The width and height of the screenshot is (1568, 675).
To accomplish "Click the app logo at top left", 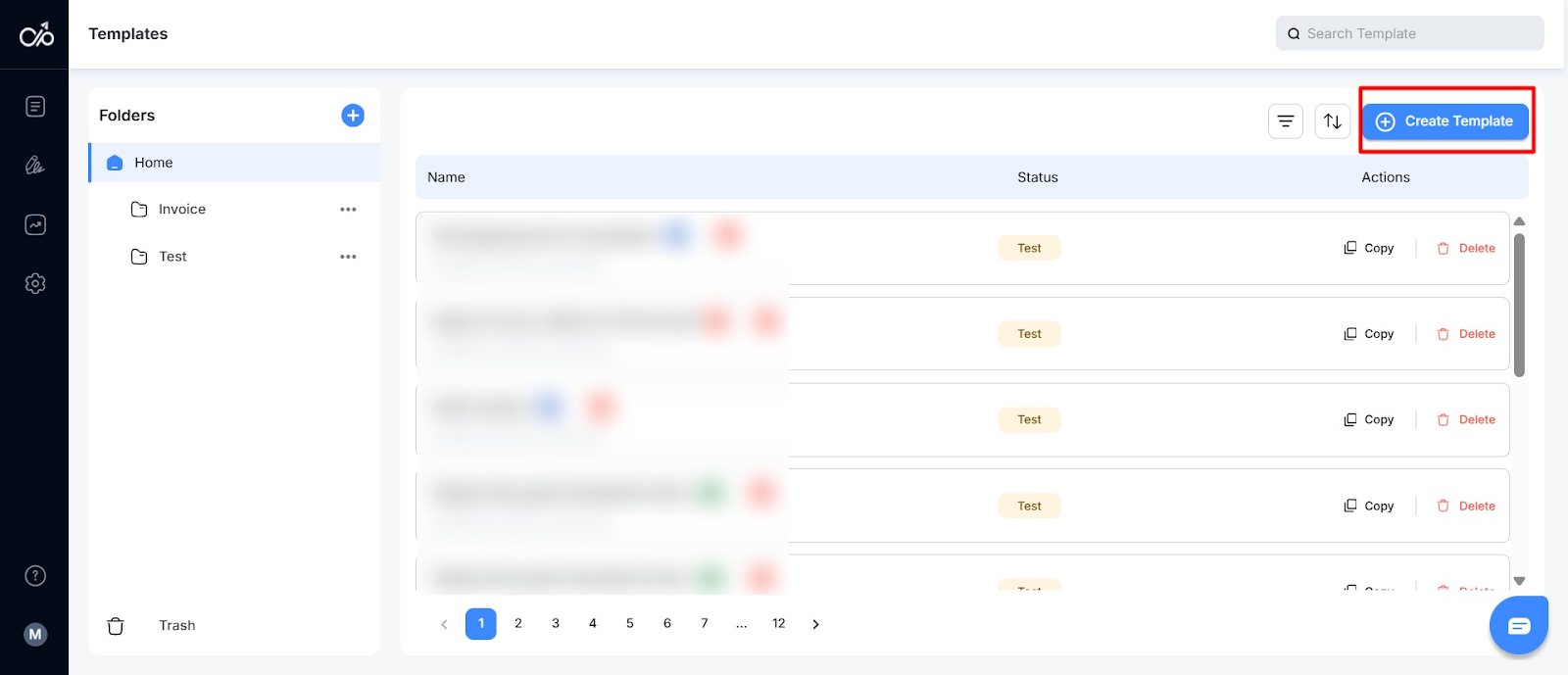I will [34, 32].
